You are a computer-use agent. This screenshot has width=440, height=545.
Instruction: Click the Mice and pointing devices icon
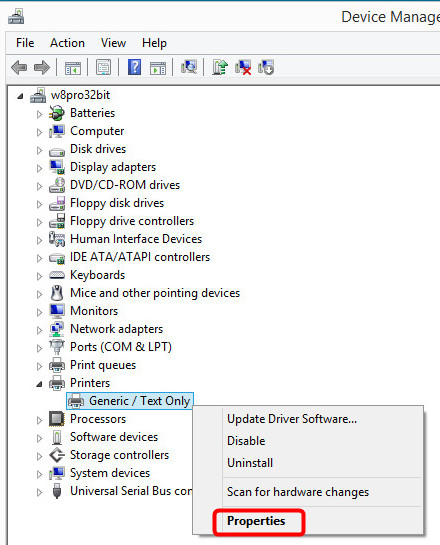coord(57,293)
